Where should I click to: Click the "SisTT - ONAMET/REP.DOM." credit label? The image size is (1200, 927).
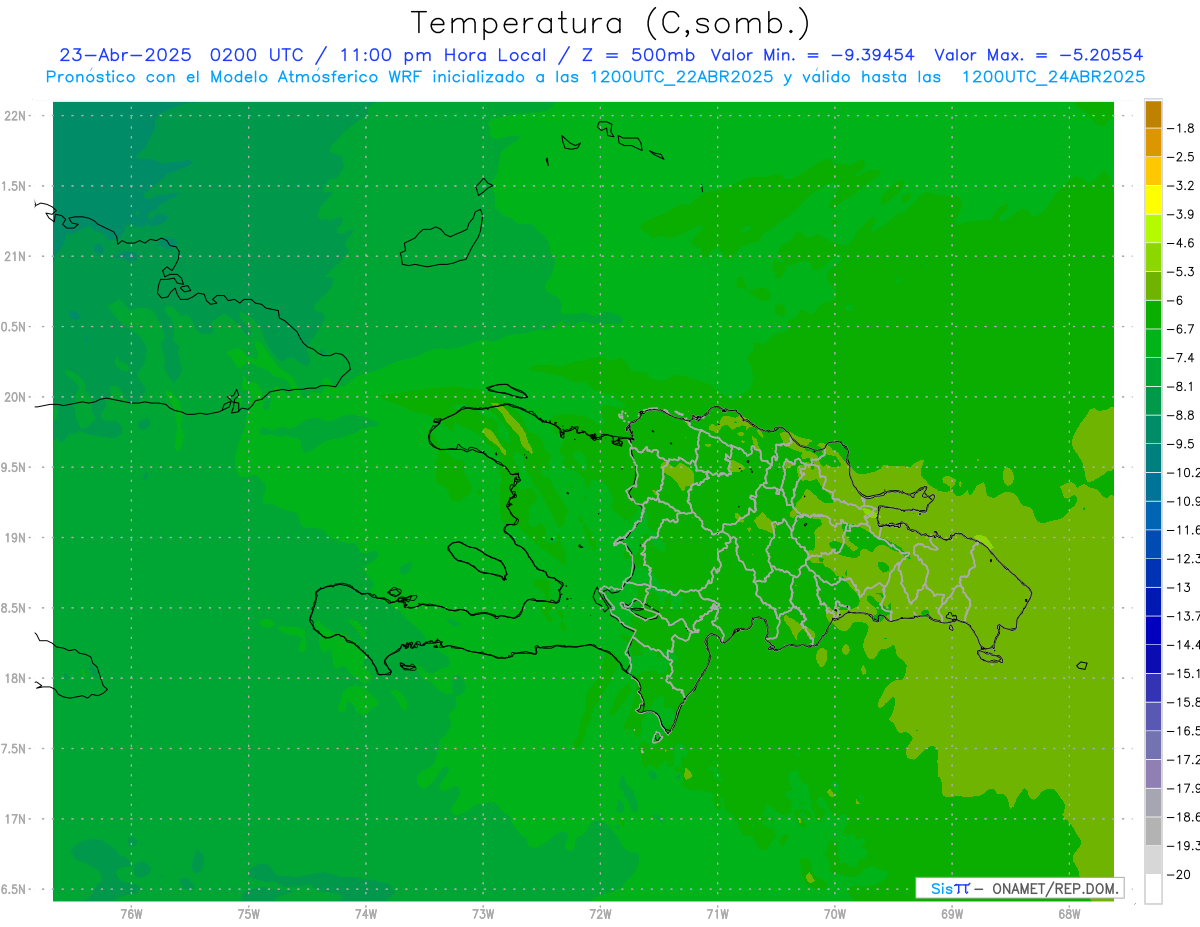point(1020,888)
